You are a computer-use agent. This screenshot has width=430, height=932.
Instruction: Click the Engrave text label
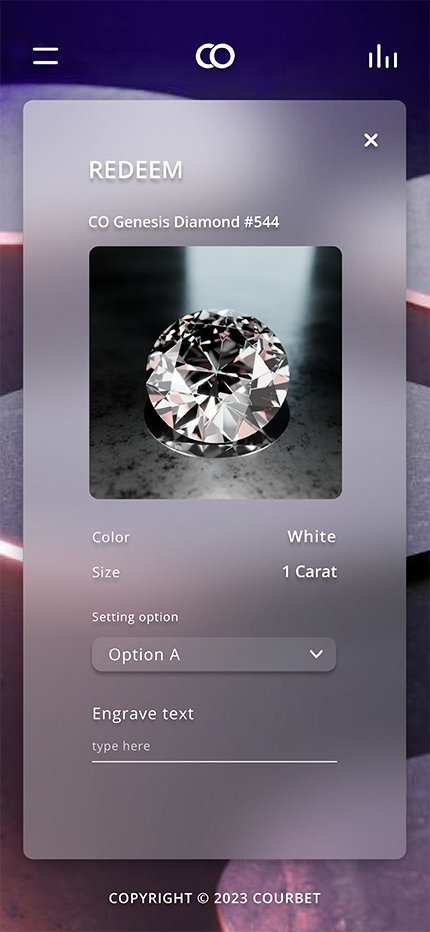pos(143,713)
